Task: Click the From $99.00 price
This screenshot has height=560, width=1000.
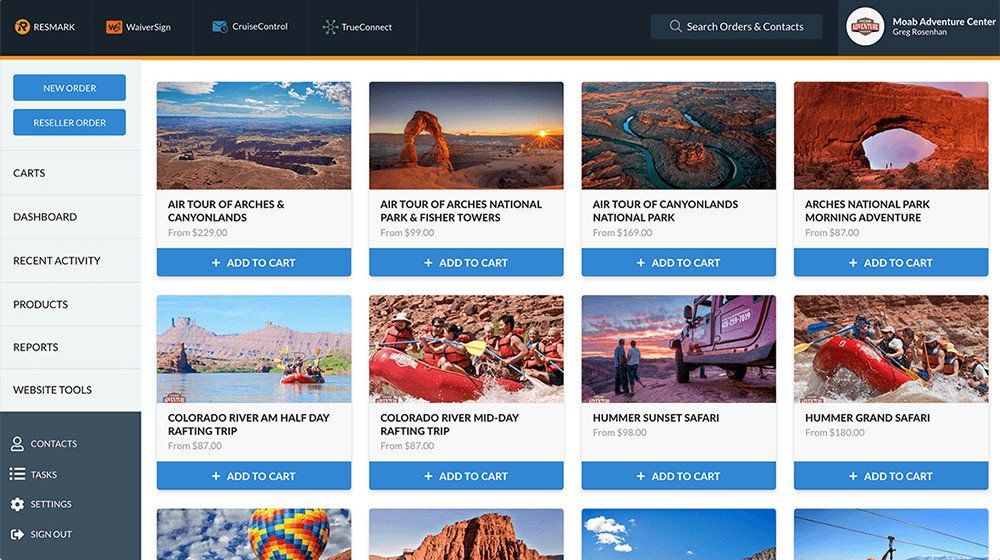Action: click(x=407, y=233)
